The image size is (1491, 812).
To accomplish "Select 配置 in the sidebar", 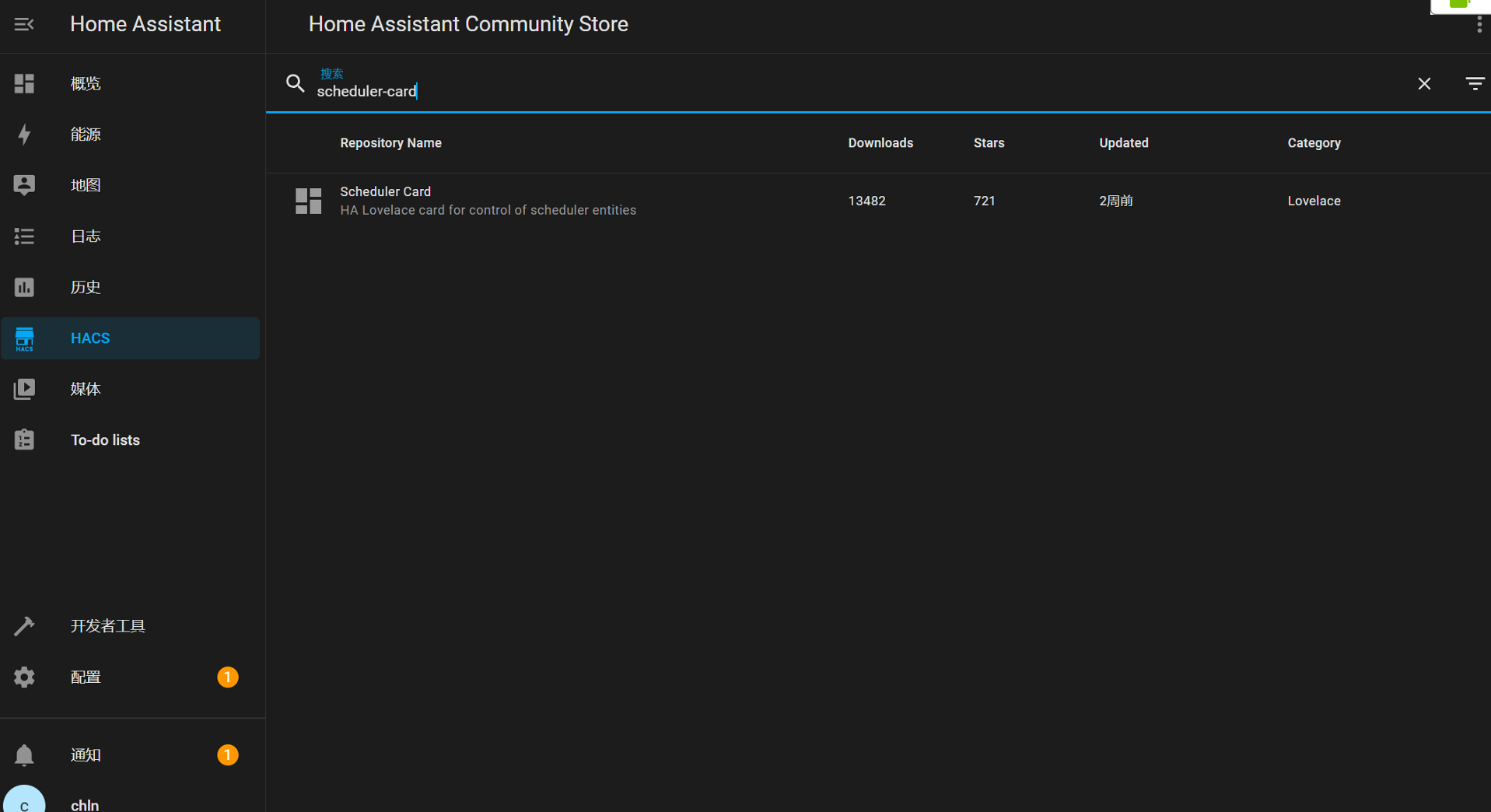I will pos(131,677).
